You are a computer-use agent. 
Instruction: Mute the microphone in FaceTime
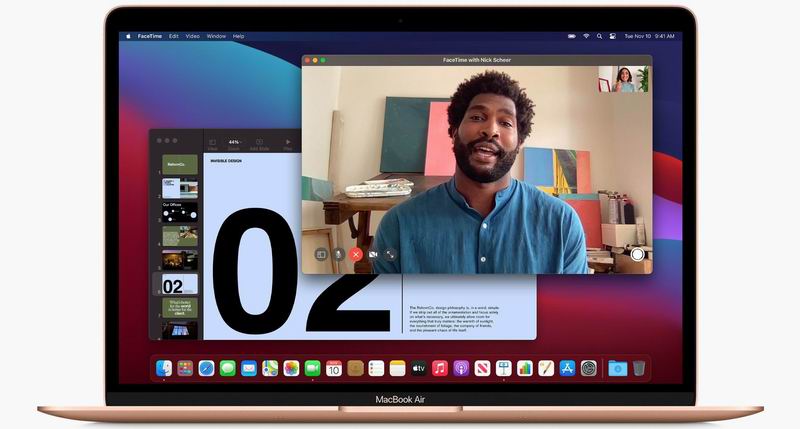pos(338,254)
